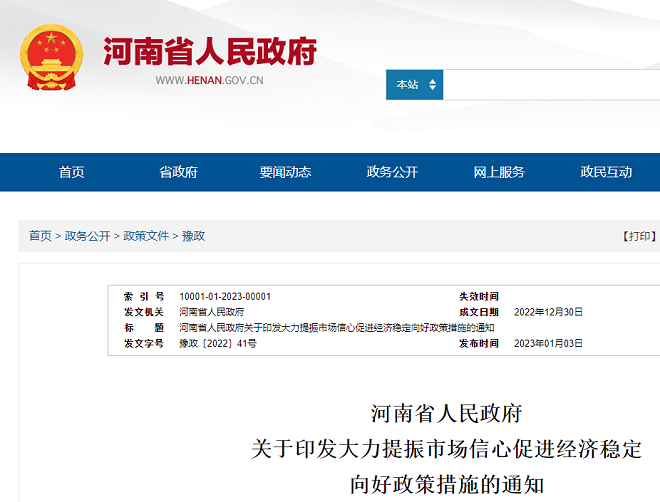This screenshot has height=502, width=660.
Task: Go to 首页 in the navigation bar
Action: pos(71,172)
